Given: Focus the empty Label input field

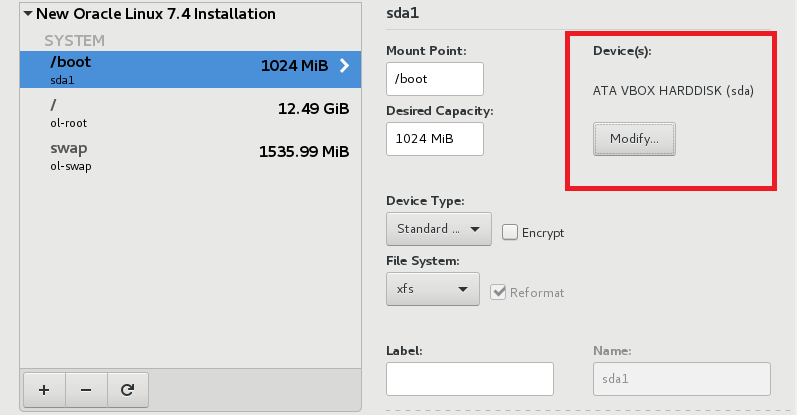Looking at the screenshot, I should coord(469,380).
